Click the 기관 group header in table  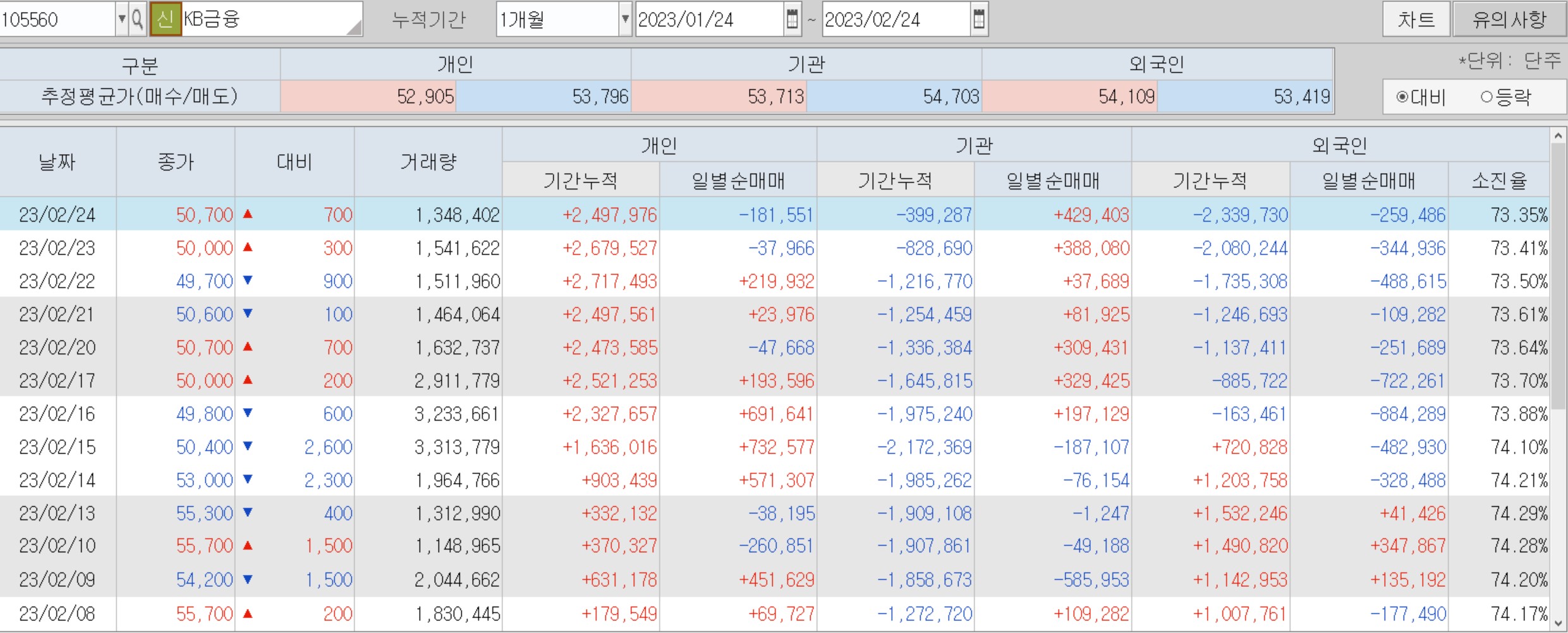point(974,145)
